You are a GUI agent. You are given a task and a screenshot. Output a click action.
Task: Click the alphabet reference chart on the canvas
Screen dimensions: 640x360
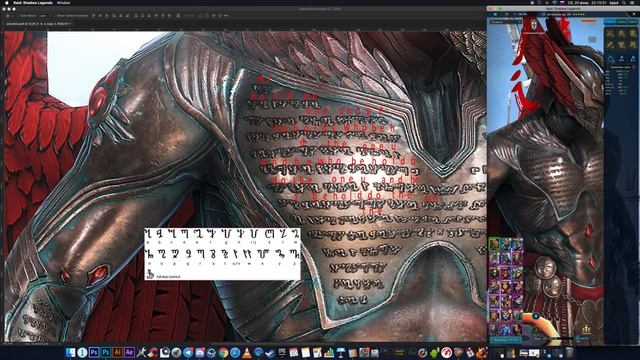click(222, 254)
